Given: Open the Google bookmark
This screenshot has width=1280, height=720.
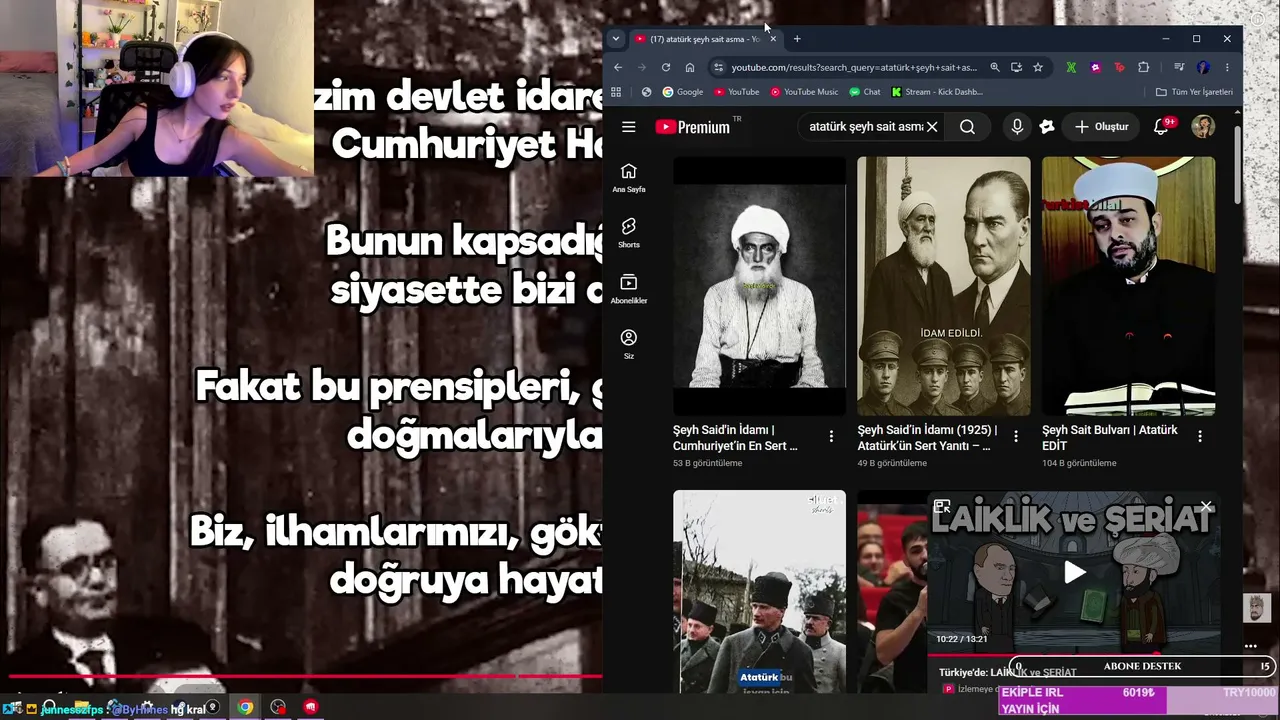Looking at the screenshot, I should (x=683, y=92).
